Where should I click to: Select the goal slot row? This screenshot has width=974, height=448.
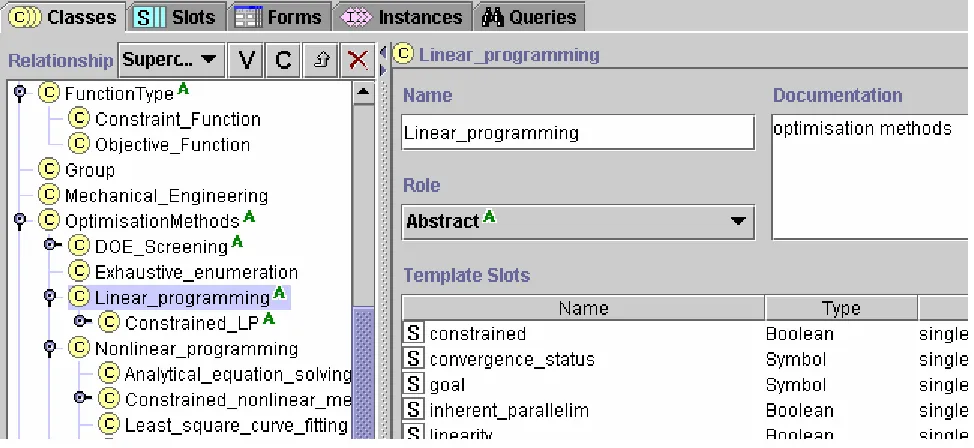coord(686,385)
